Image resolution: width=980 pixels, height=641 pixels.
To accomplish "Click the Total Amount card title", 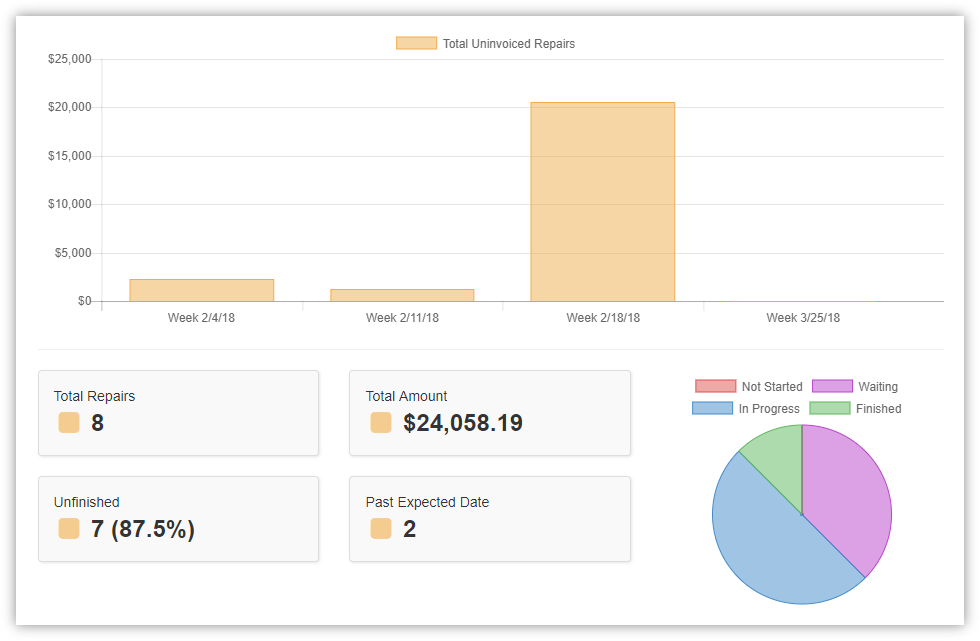I will point(406,396).
